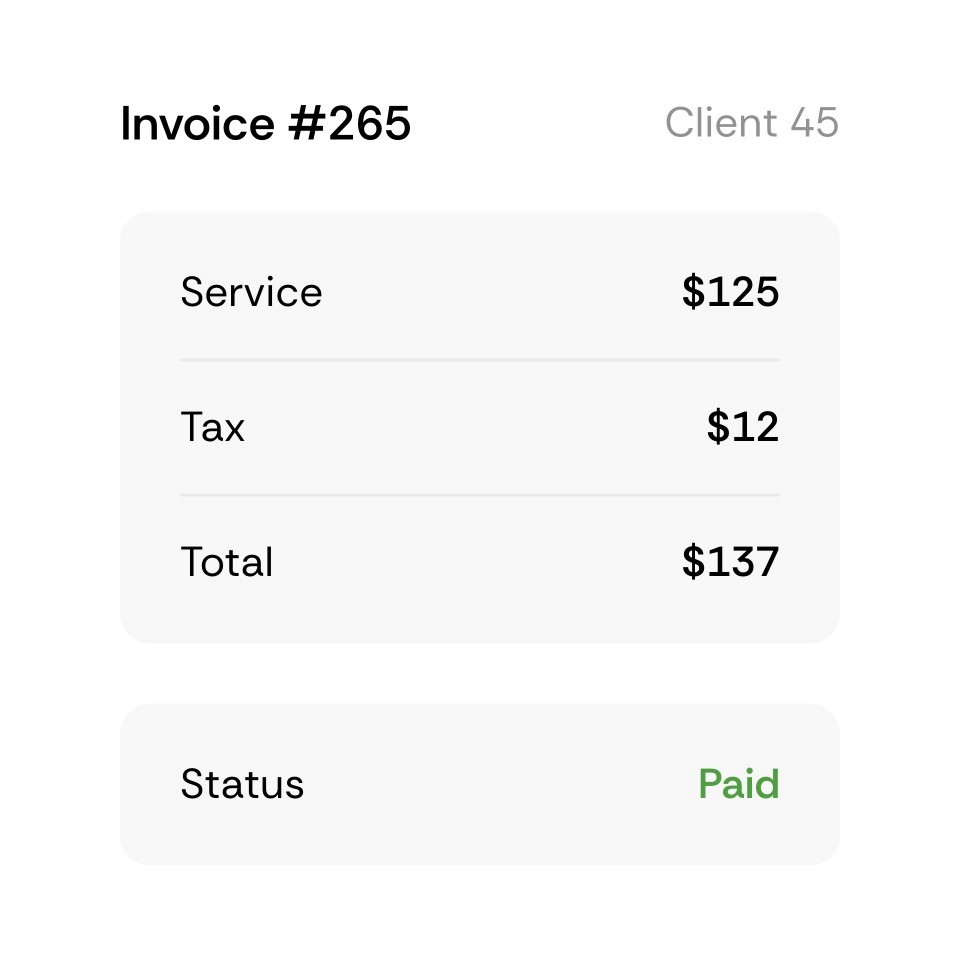This screenshot has height=960, width=960.
Task: Click the Invoice #265 heading
Action: point(265,122)
